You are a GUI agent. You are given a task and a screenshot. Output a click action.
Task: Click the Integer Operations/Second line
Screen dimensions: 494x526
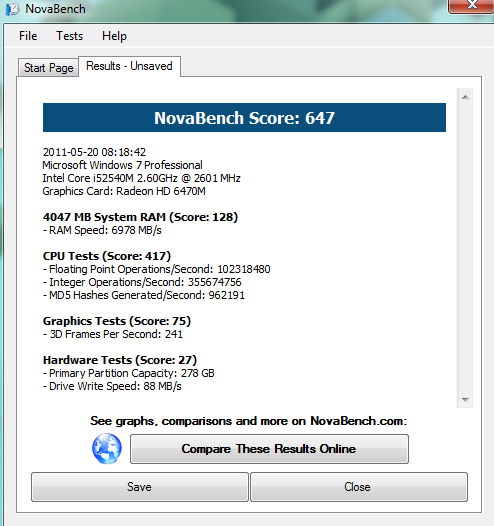[142, 282]
